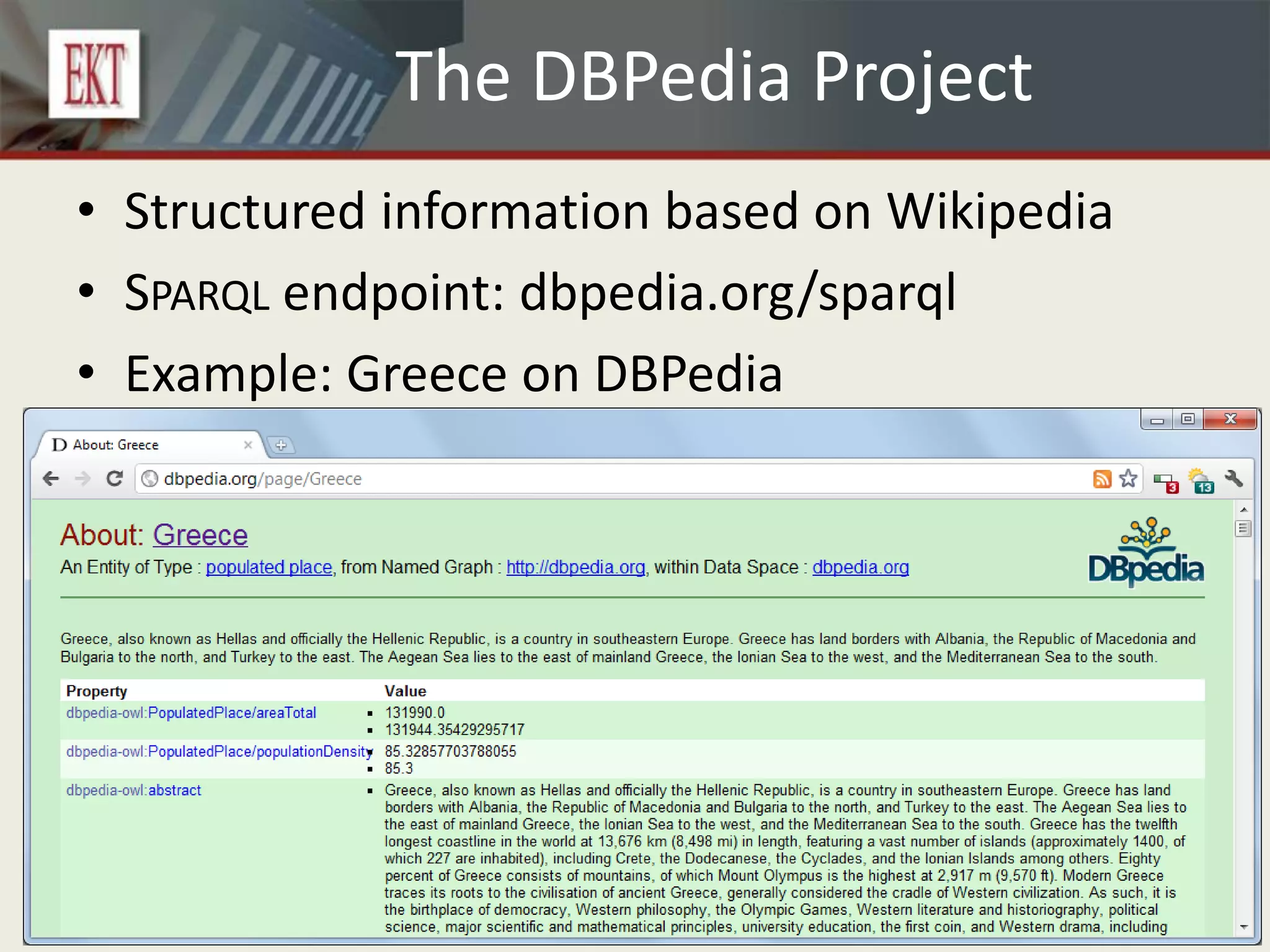Click the value 85.3

pos(399,769)
